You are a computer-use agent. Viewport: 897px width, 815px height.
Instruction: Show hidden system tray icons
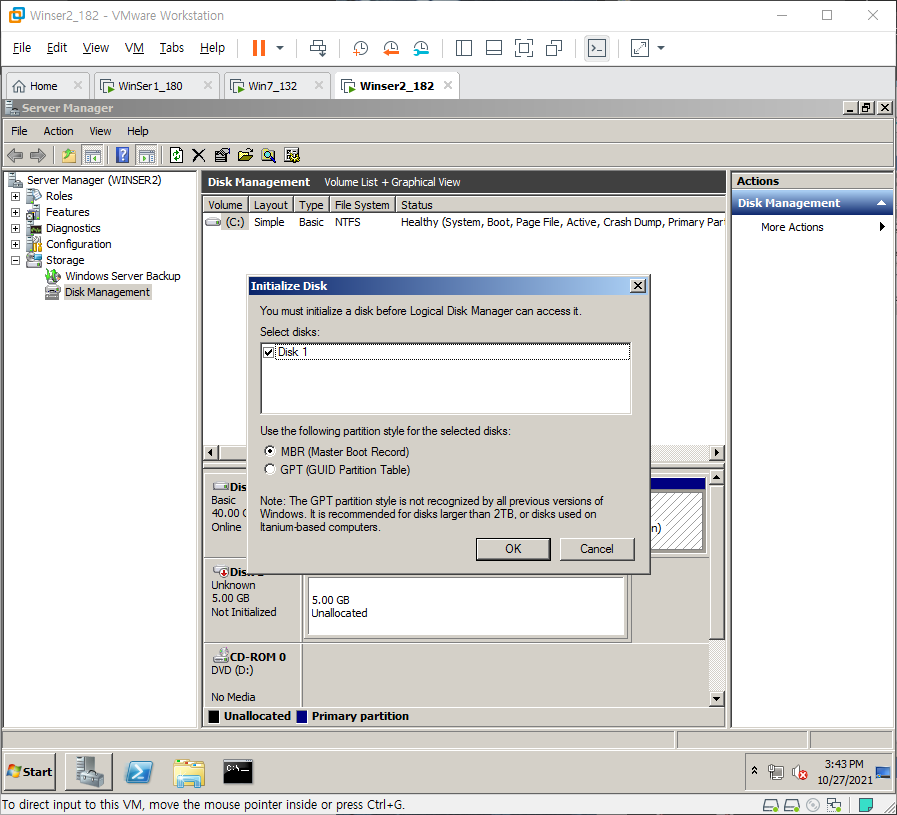pyautogui.click(x=754, y=770)
